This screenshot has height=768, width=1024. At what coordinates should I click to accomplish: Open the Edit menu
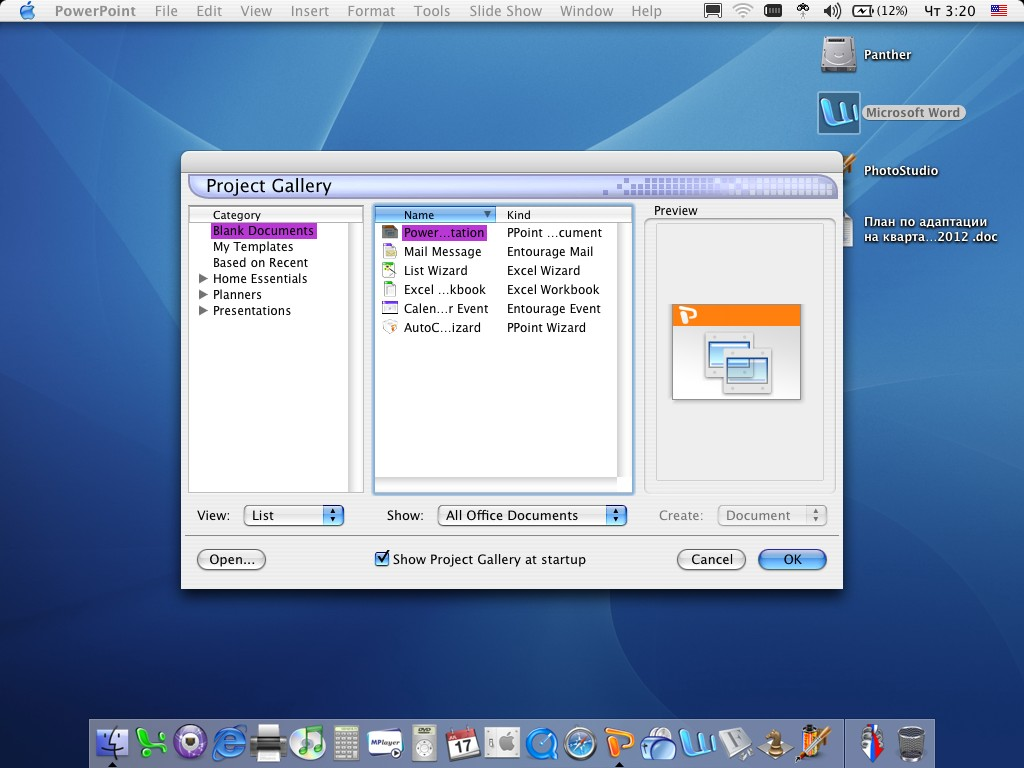pos(209,10)
